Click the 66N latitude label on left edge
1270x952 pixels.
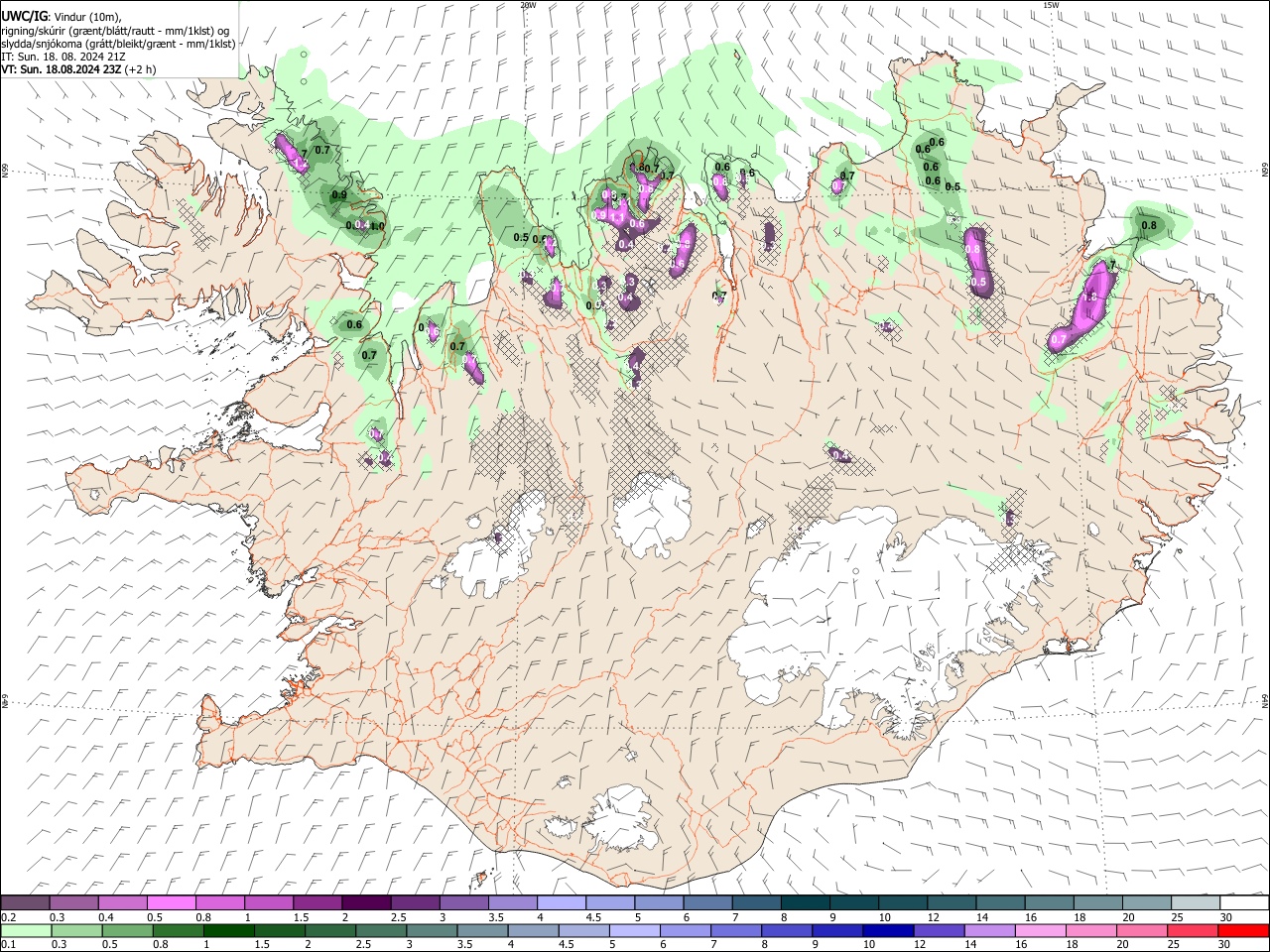coord(5,171)
